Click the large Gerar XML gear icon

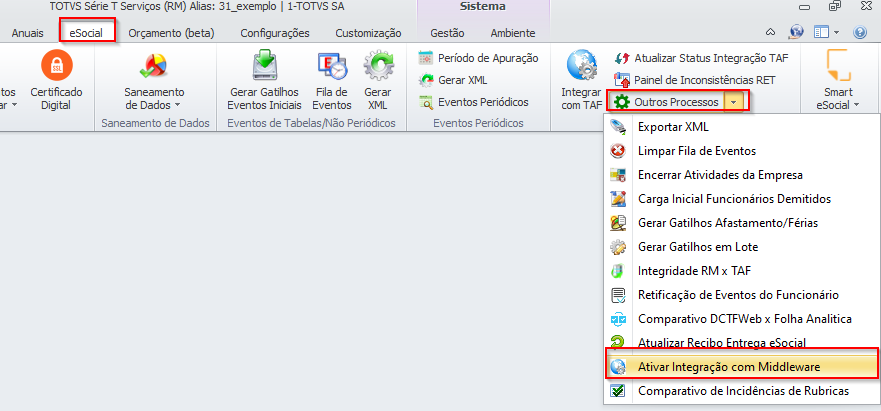(378, 66)
